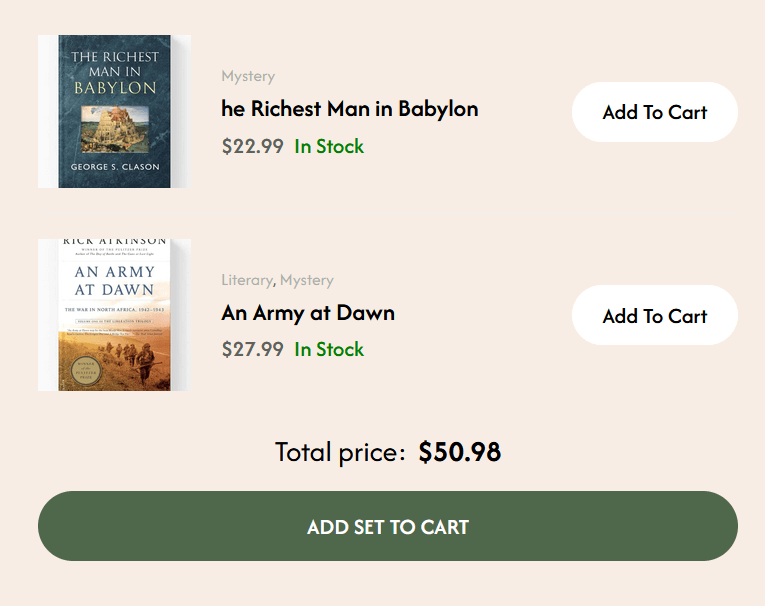The image size is (765, 606).
Task: Open the An Army at Dawn title link
Action: [307, 313]
